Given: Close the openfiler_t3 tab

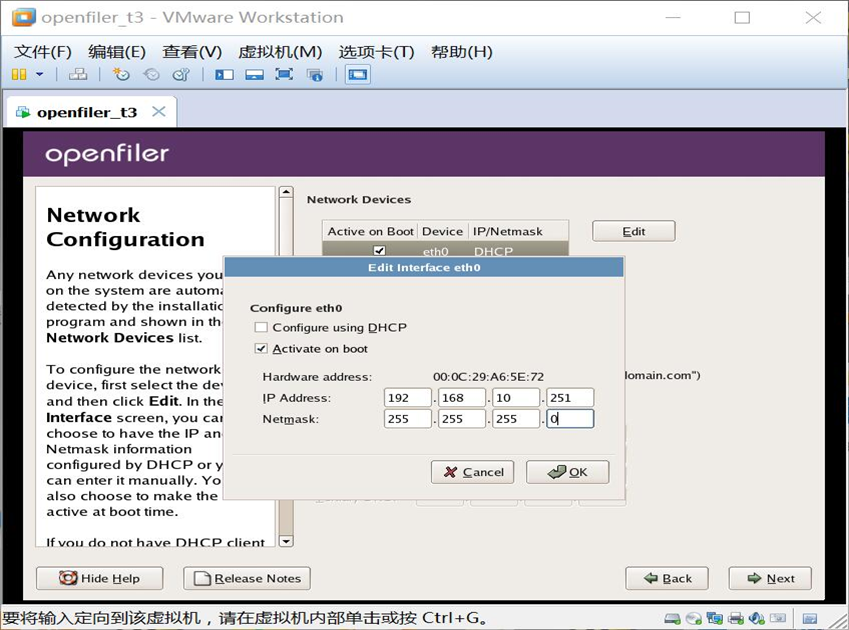Looking at the screenshot, I should click(159, 111).
